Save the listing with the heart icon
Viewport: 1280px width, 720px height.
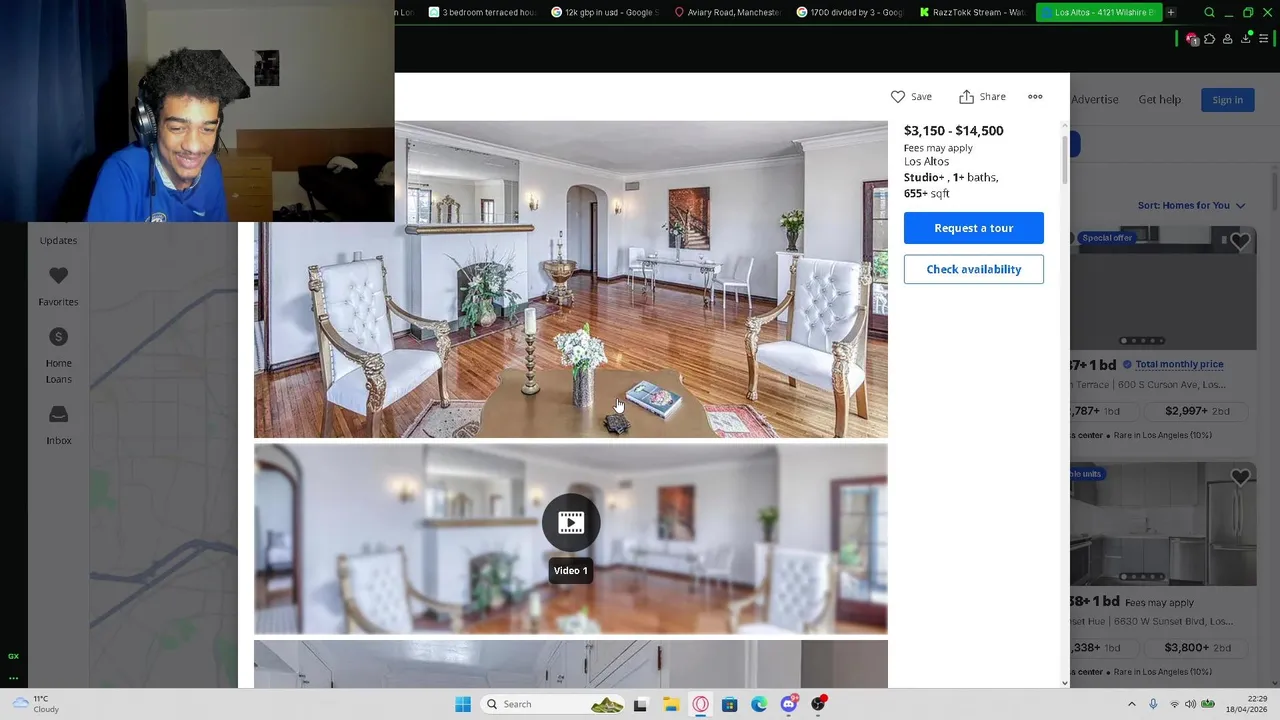click(x=911, y=97)
